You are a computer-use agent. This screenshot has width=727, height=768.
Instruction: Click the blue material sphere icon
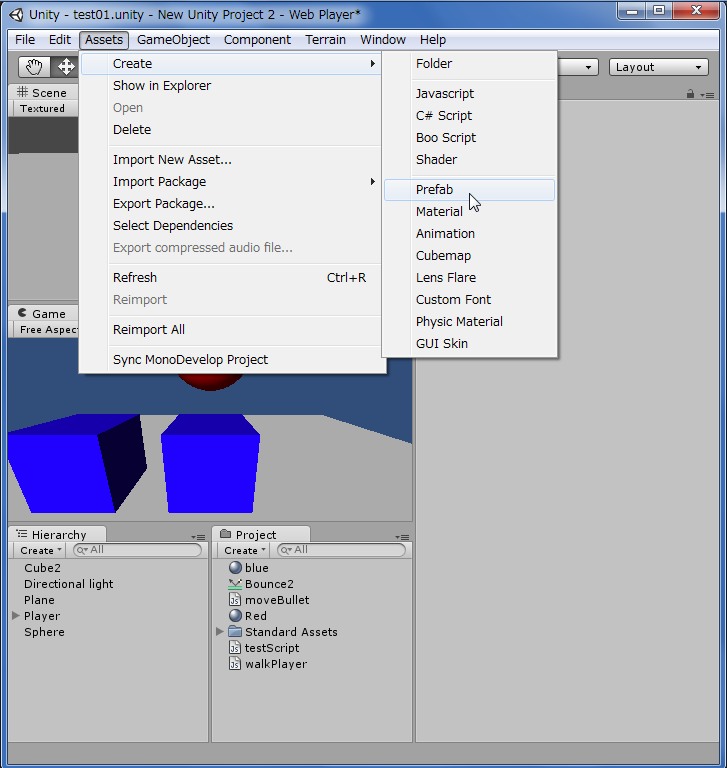tap(235, 567)
